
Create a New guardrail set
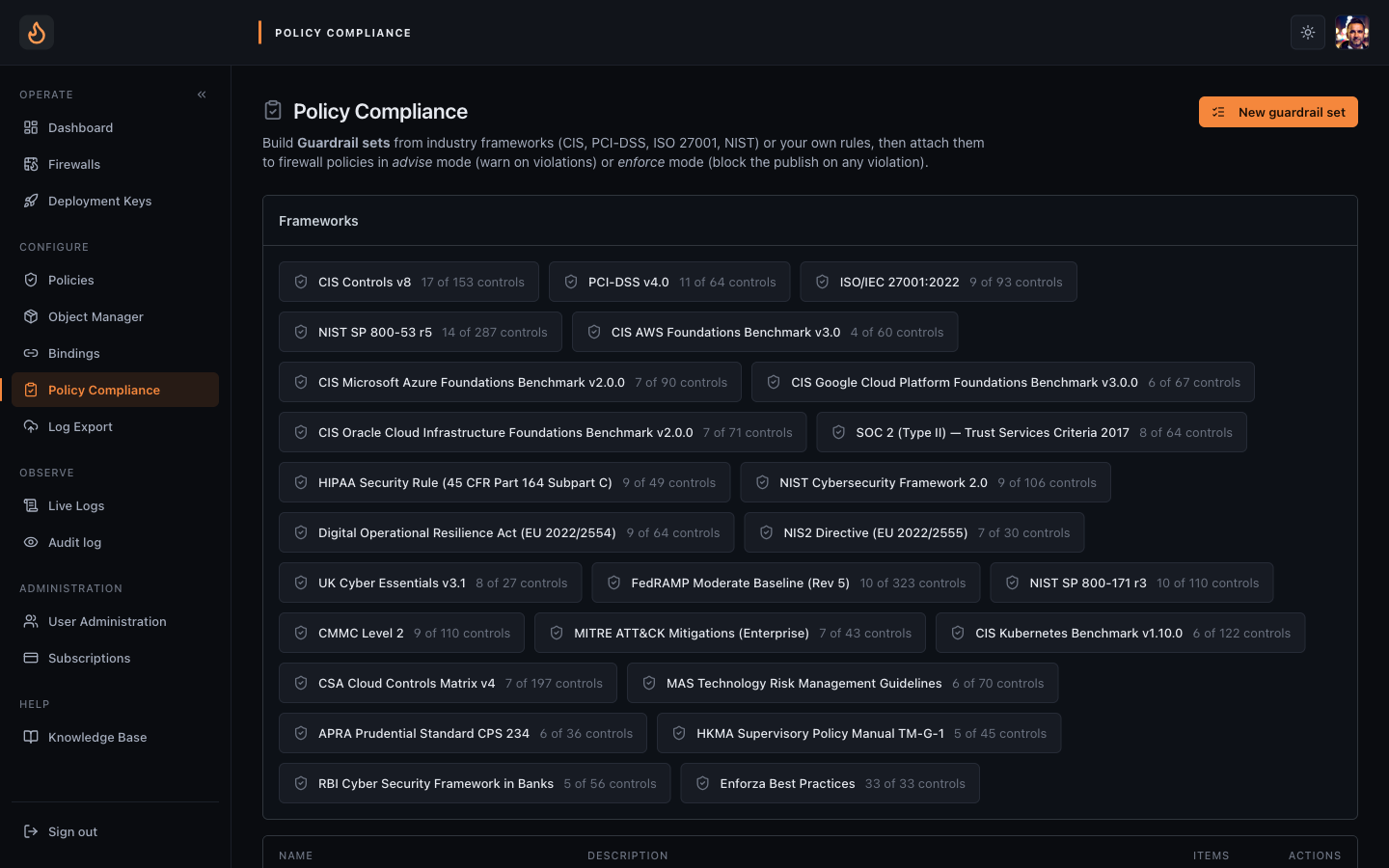click(x=1278, y=112)
